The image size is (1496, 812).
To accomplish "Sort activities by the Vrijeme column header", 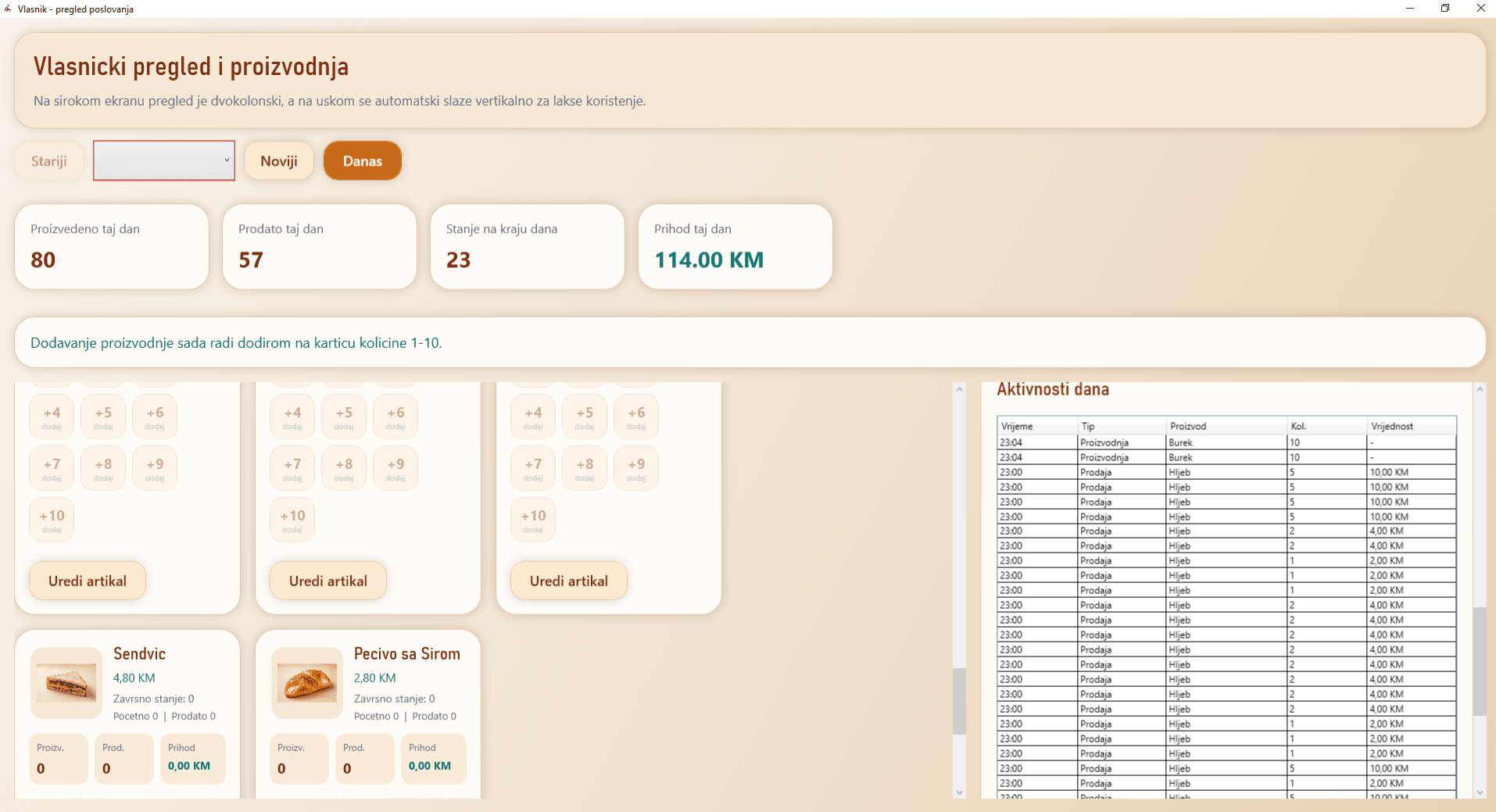I will (x=1037, y=426).
